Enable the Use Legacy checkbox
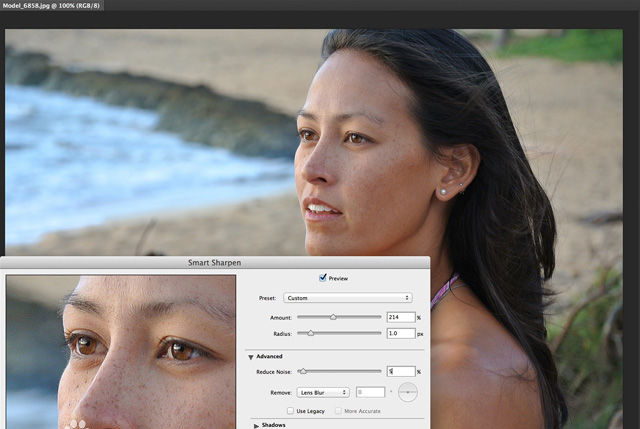640x429 pixels. (290, 411)
